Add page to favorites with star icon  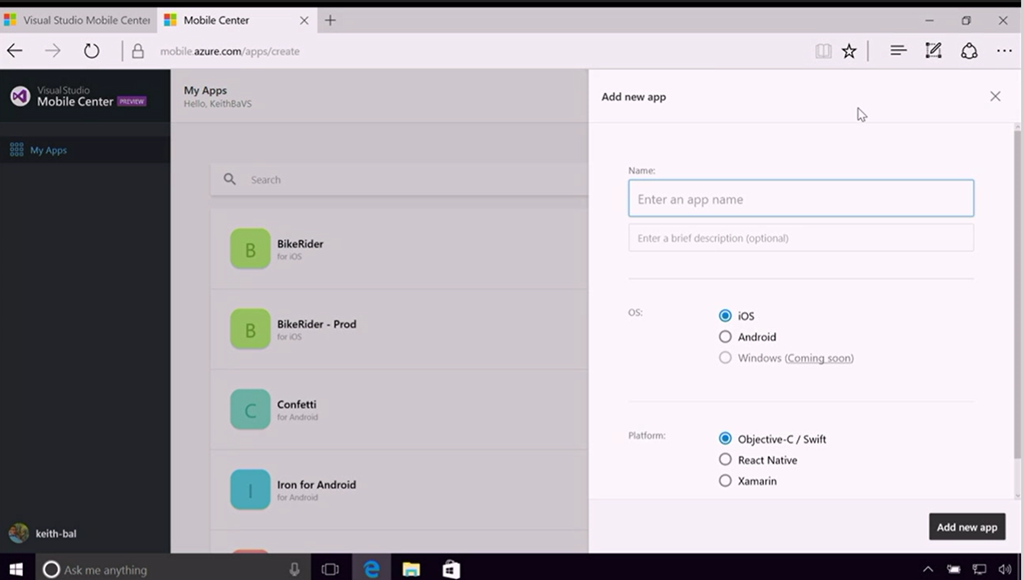click(849, 51)
